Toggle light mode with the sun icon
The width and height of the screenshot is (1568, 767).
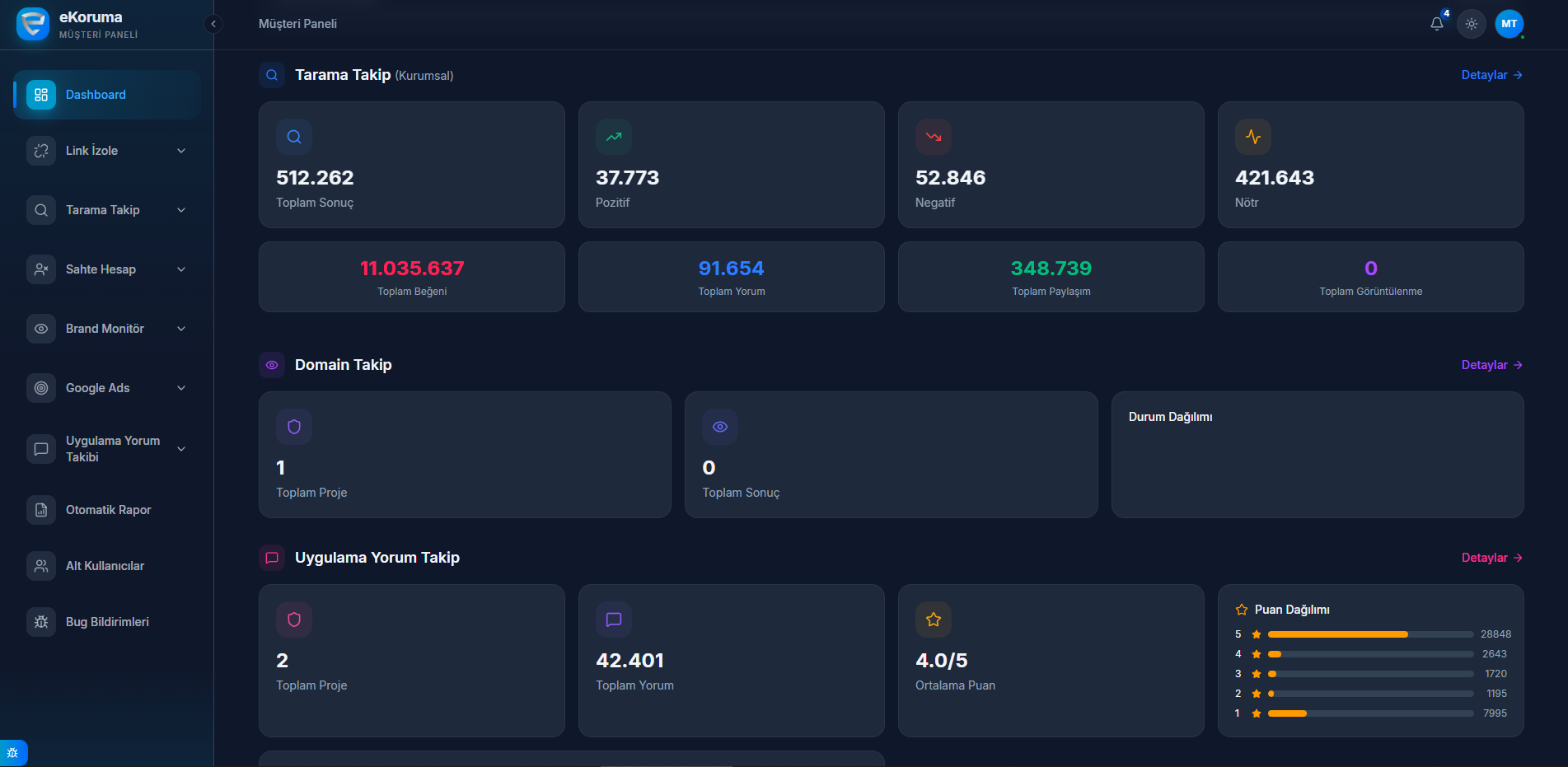coord(1472,24)
